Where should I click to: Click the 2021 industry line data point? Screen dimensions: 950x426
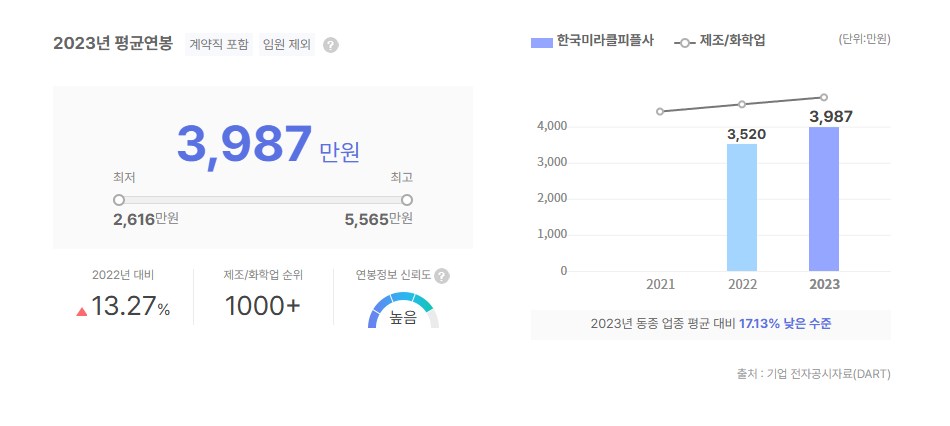point(660,111)
